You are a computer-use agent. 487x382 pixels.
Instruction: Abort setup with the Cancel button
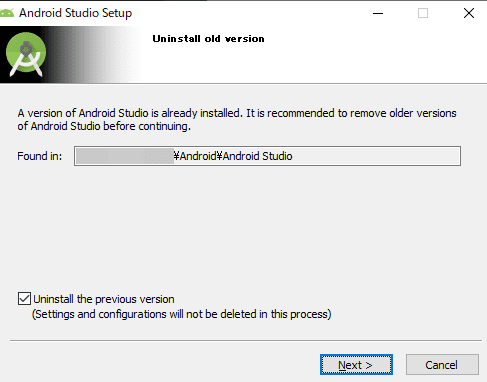tap(442, 365)
